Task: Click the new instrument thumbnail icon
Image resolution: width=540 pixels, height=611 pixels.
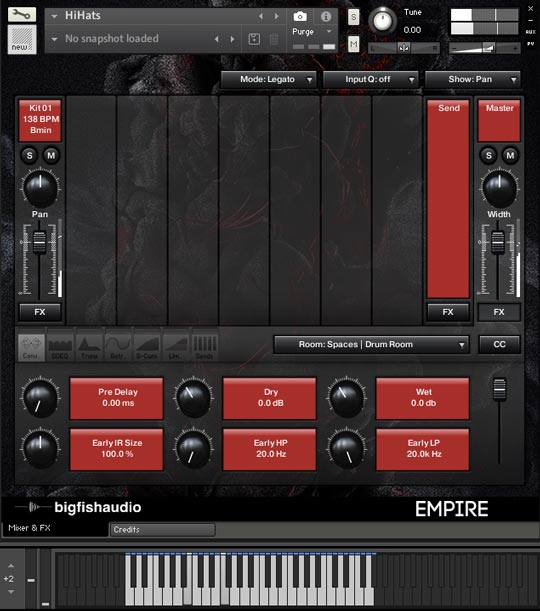Action: pos(22,39)
